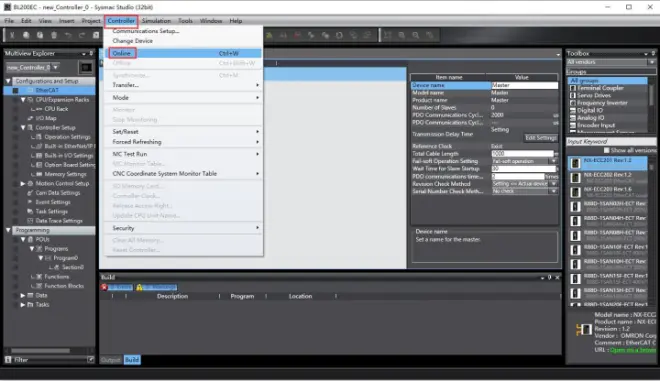The width and height of the screenshot is (660, 381).
Task: Click the Edit Settings button
Action: [x=541, y=138]
